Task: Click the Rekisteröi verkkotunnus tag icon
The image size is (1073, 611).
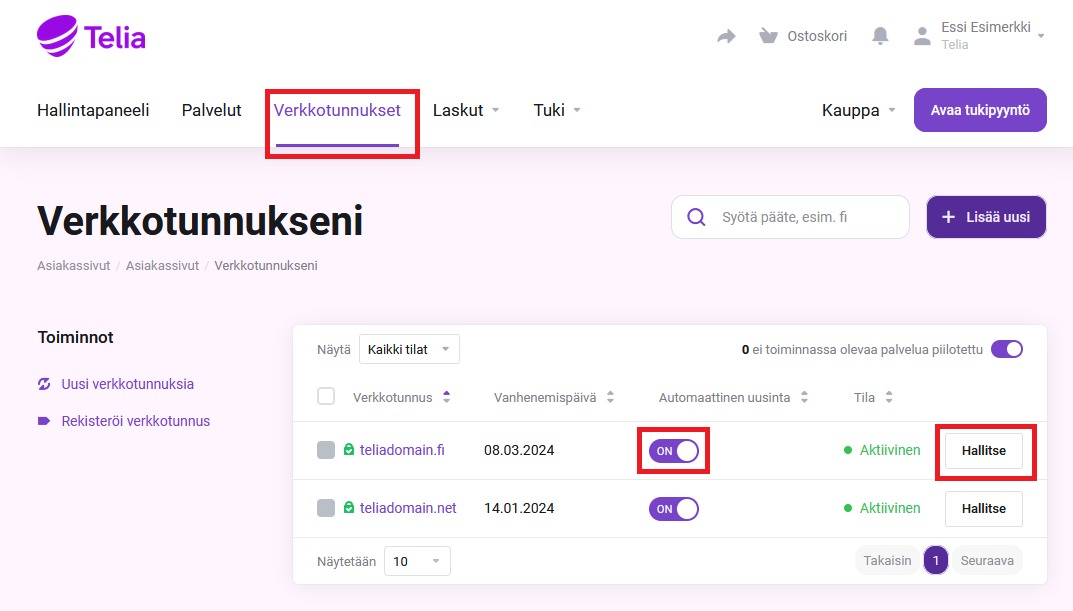Action: [x=44, y=421]
